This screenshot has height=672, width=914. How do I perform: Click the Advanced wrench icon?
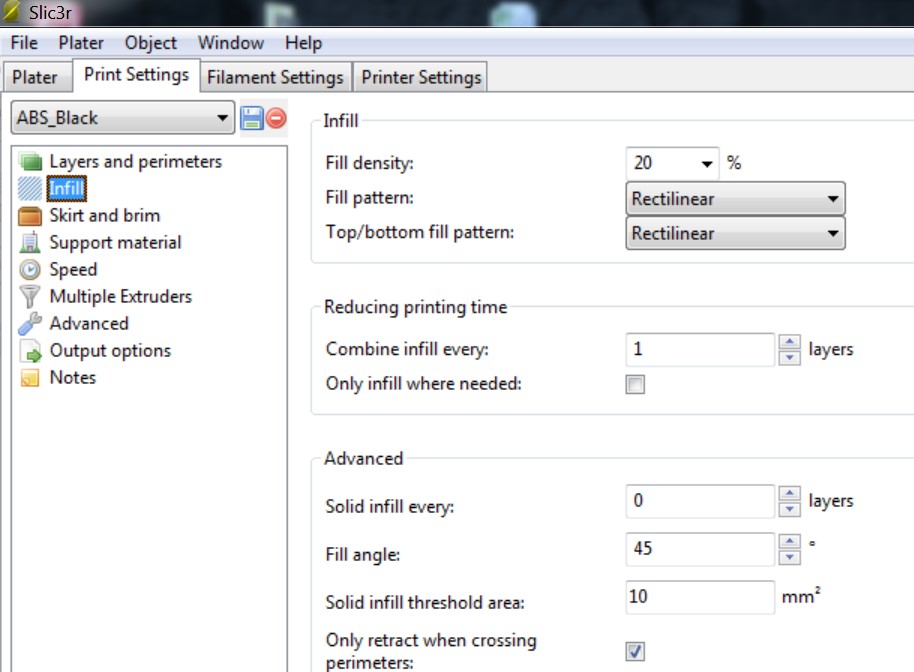[x=31, y=324]
